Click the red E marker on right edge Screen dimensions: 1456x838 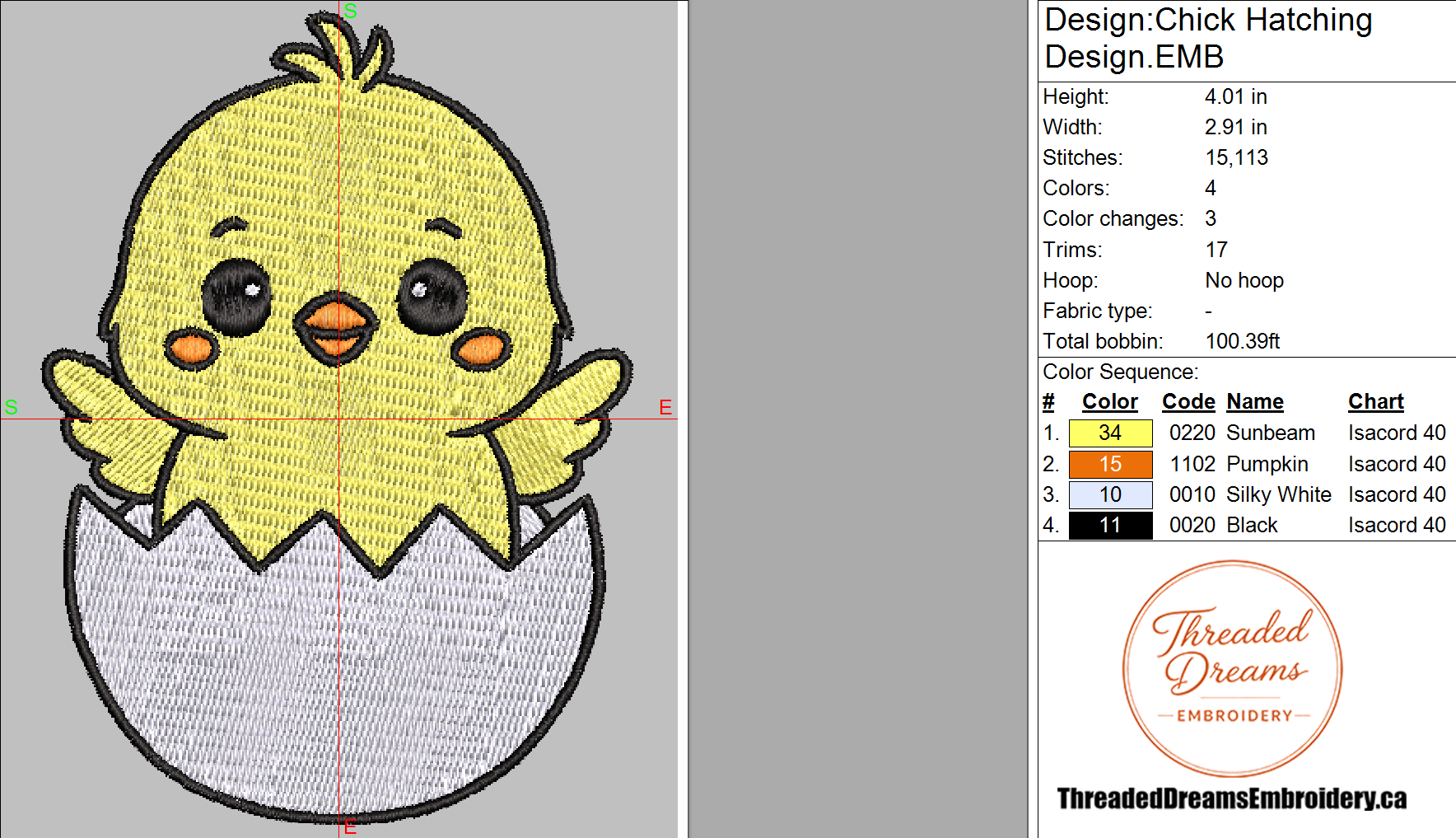pyautogui.click(x=665, y=407)
